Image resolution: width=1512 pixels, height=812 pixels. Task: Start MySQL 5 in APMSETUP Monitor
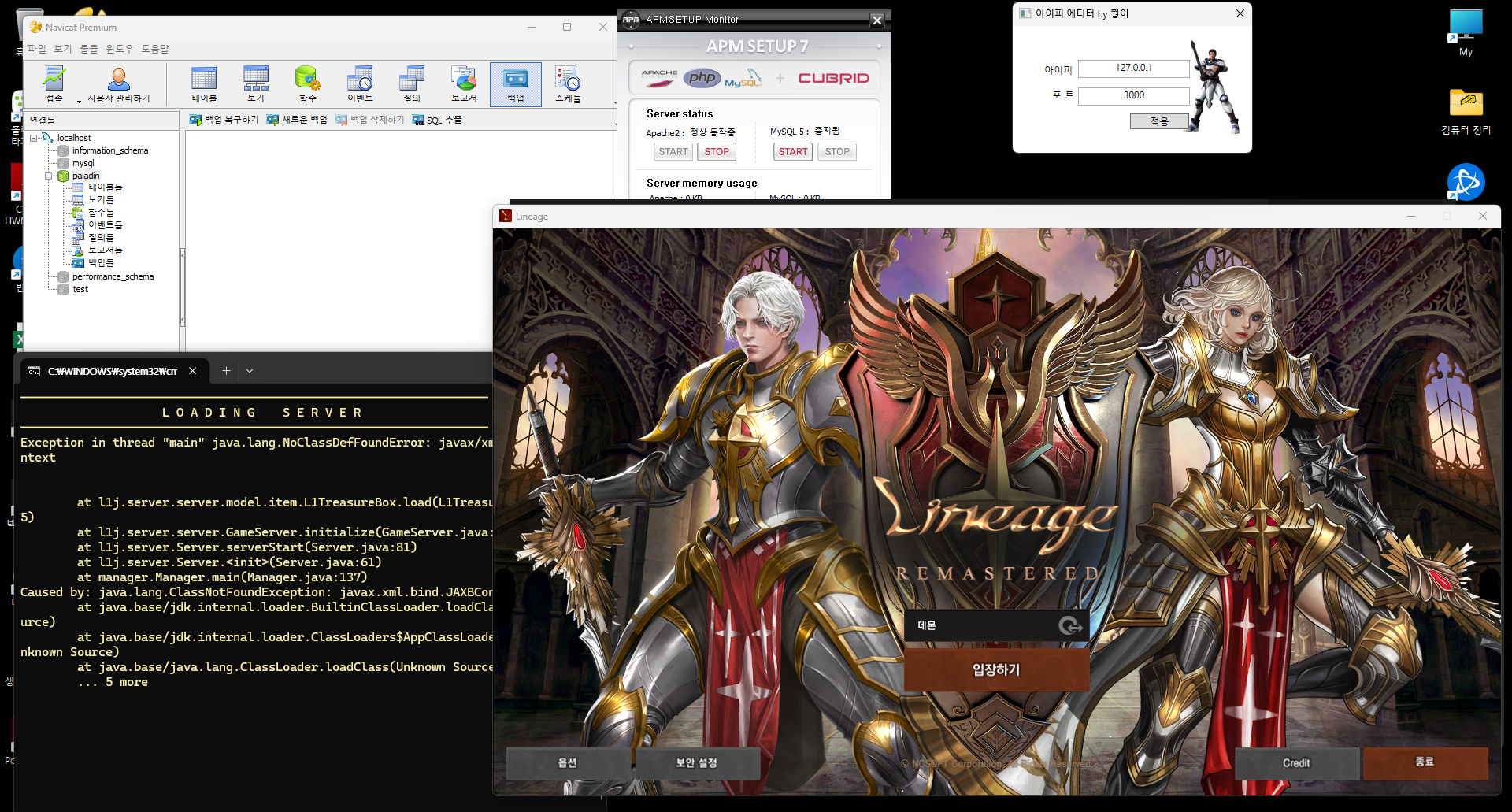(793, 151)
